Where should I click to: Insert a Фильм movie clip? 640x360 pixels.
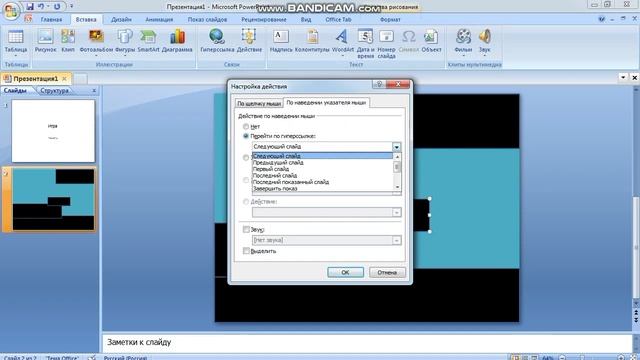tap(463, 41)
